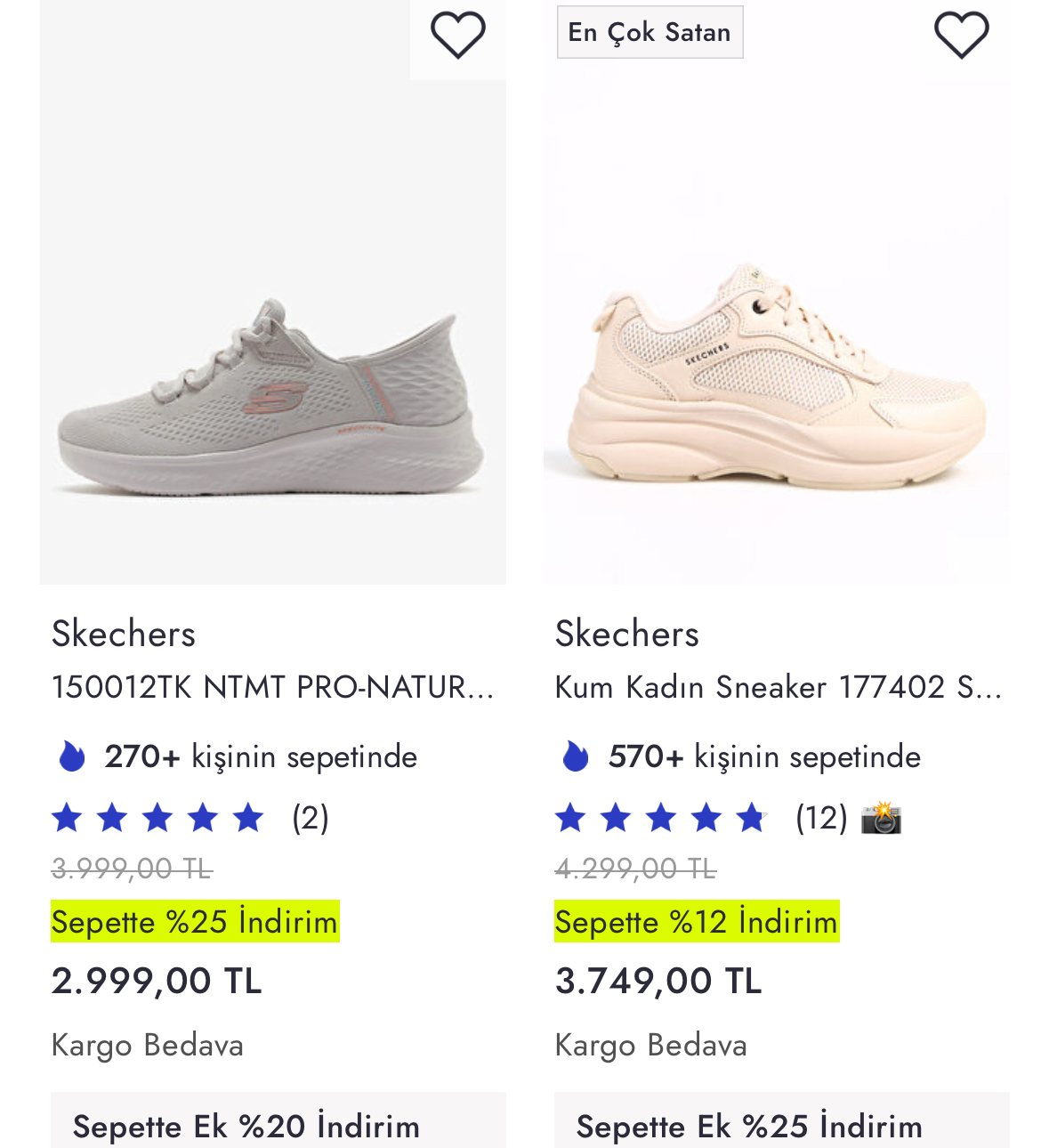Click the En Çok Satan badge
This screenshot has height=1148, width=1049.
(650, 32)
